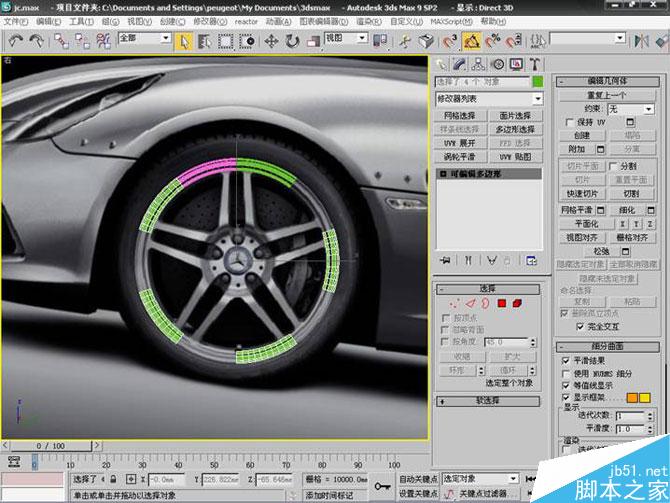This screenshot has width=670, height=503.
Task: Click the 快速切片 button
Action: [x=582, y=193]
